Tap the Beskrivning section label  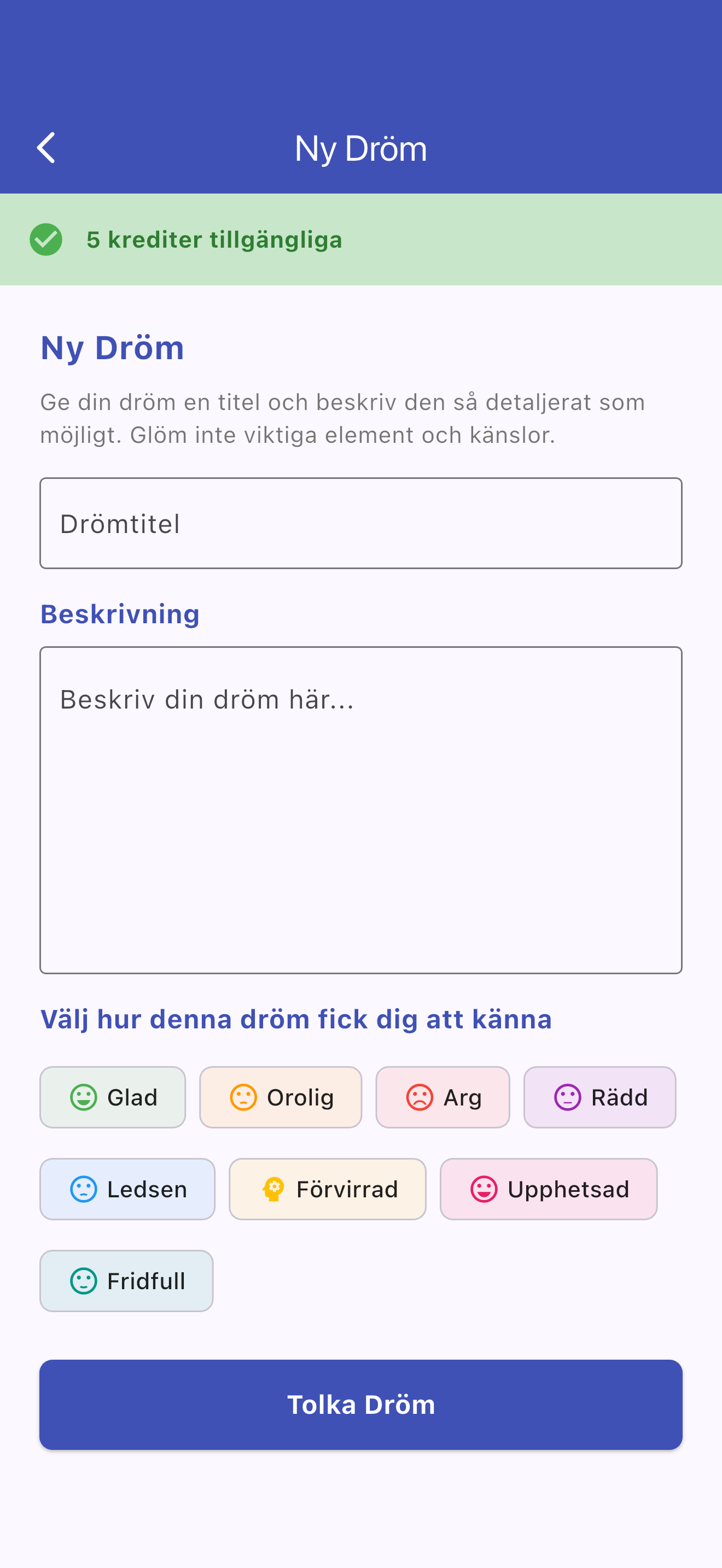pyautogui.click(x=120, y=613)
